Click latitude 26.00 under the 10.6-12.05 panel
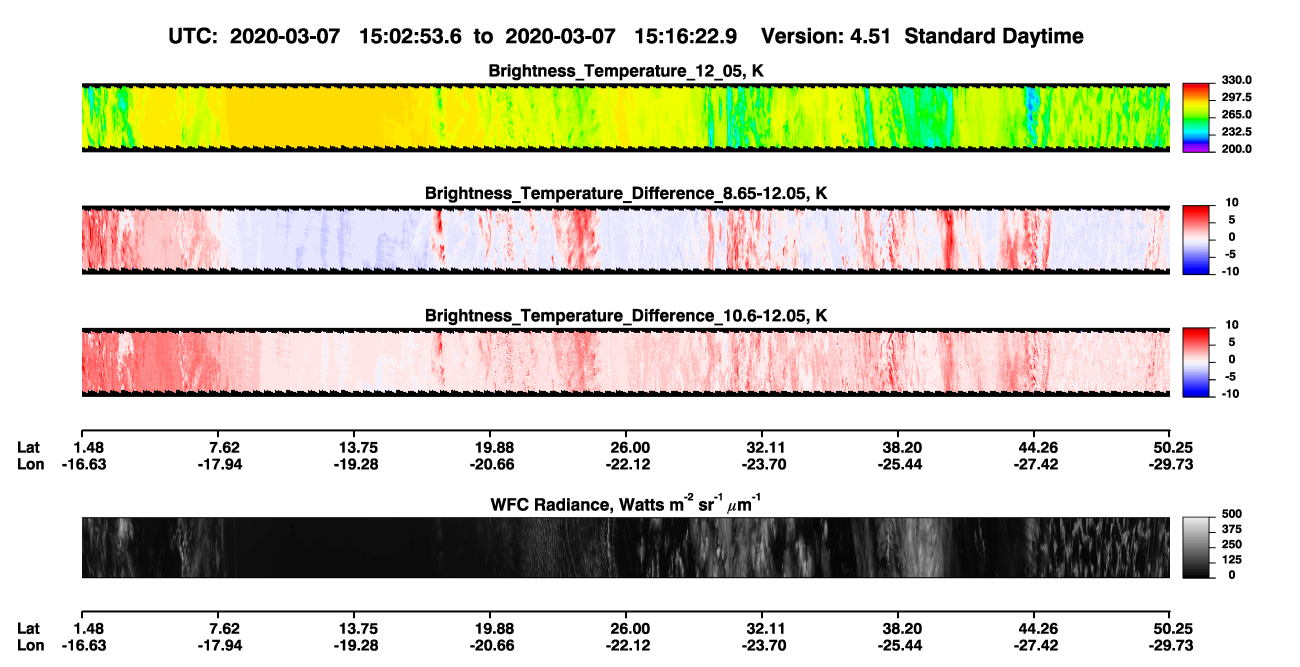Viewport: 1300px width, 667px height. coord(625,447)
